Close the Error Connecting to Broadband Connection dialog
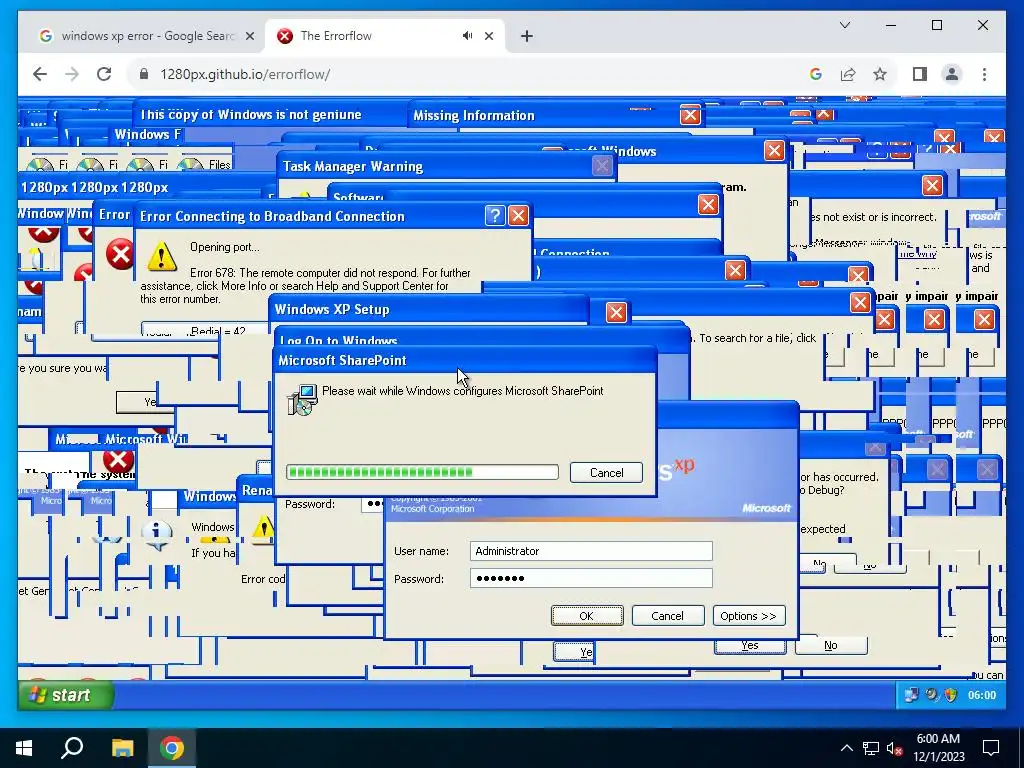This screenshot has height=768, width=1024. (518, 216)
